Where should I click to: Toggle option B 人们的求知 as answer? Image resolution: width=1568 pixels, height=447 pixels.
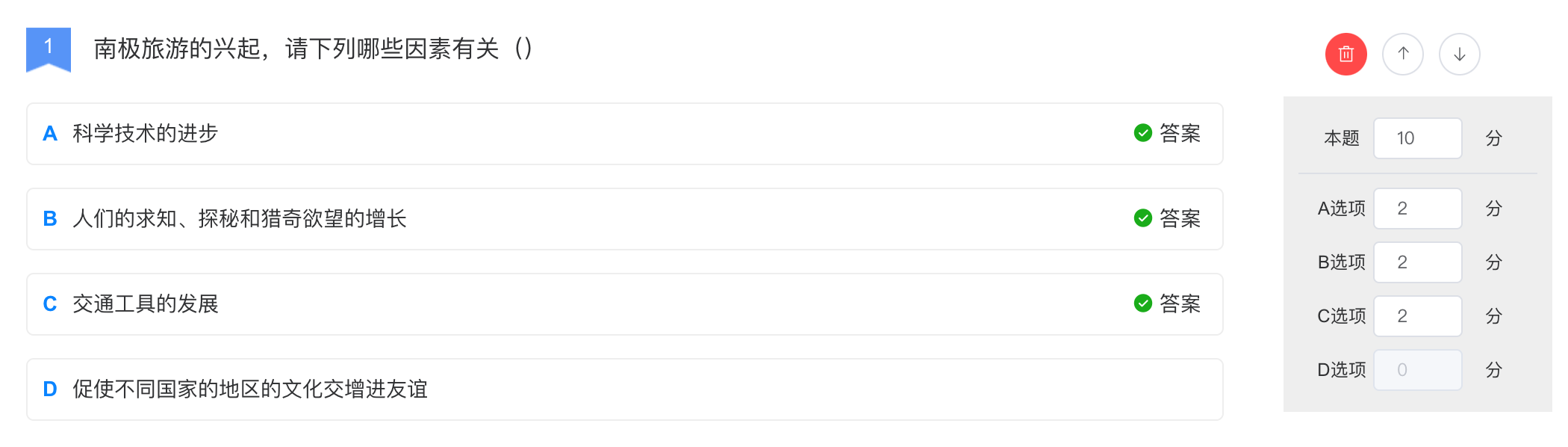tap(625, 219)
